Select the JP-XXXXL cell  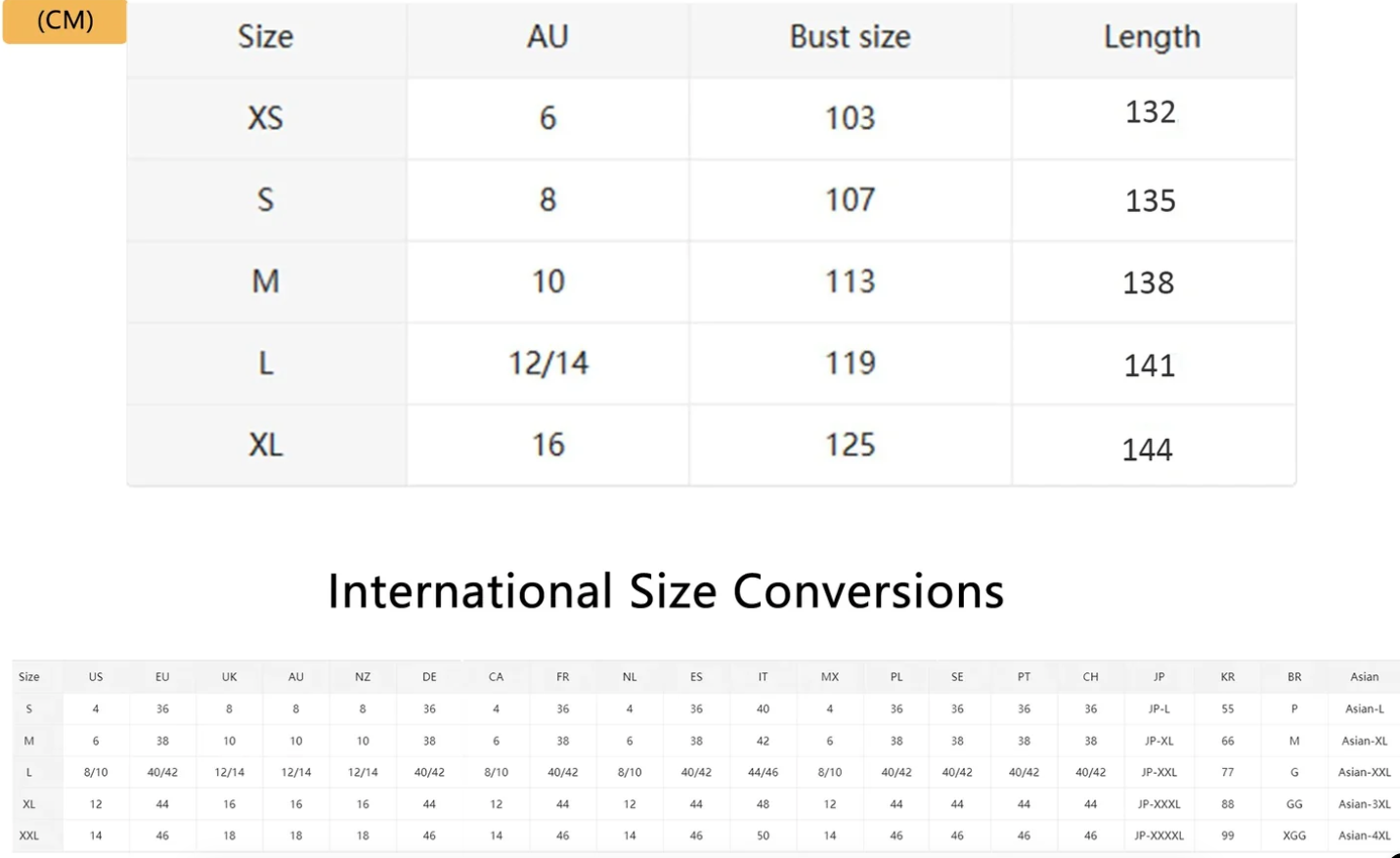[1159, 836]
